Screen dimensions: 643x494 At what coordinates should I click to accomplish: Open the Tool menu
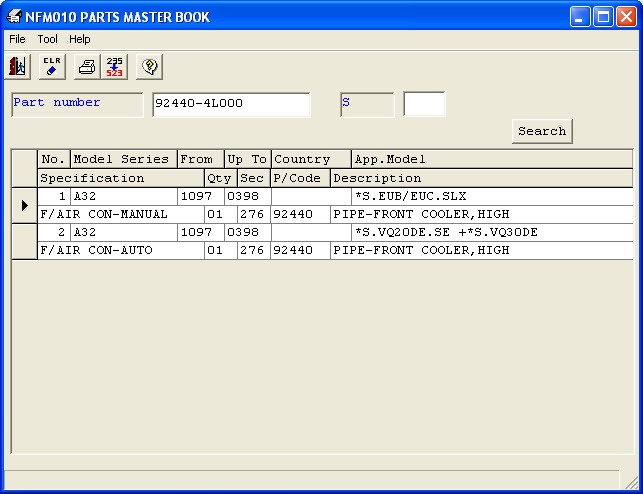click(x=48, y=39)
